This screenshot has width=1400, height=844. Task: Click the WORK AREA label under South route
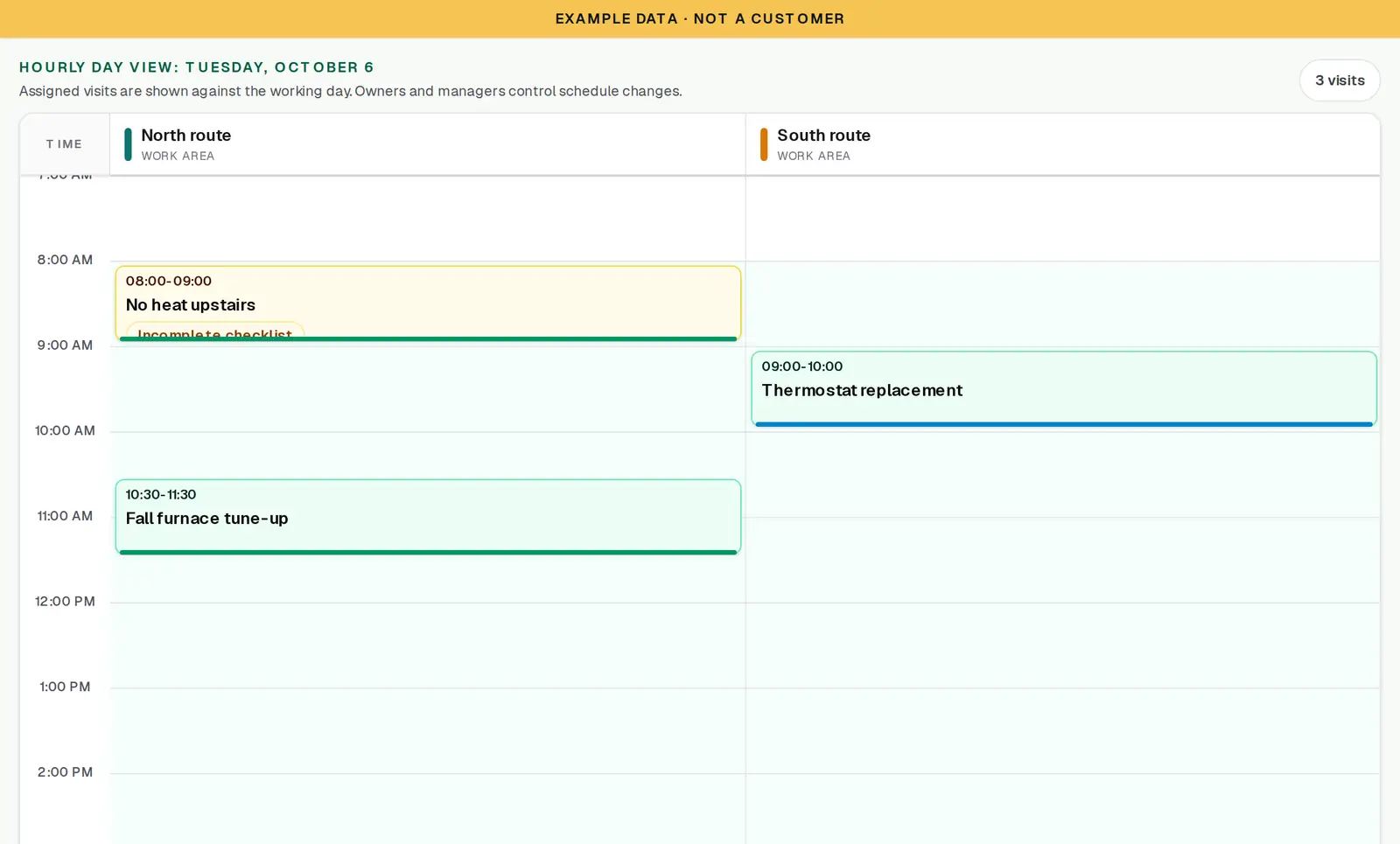pyautogui.click(x=814, y=156)
